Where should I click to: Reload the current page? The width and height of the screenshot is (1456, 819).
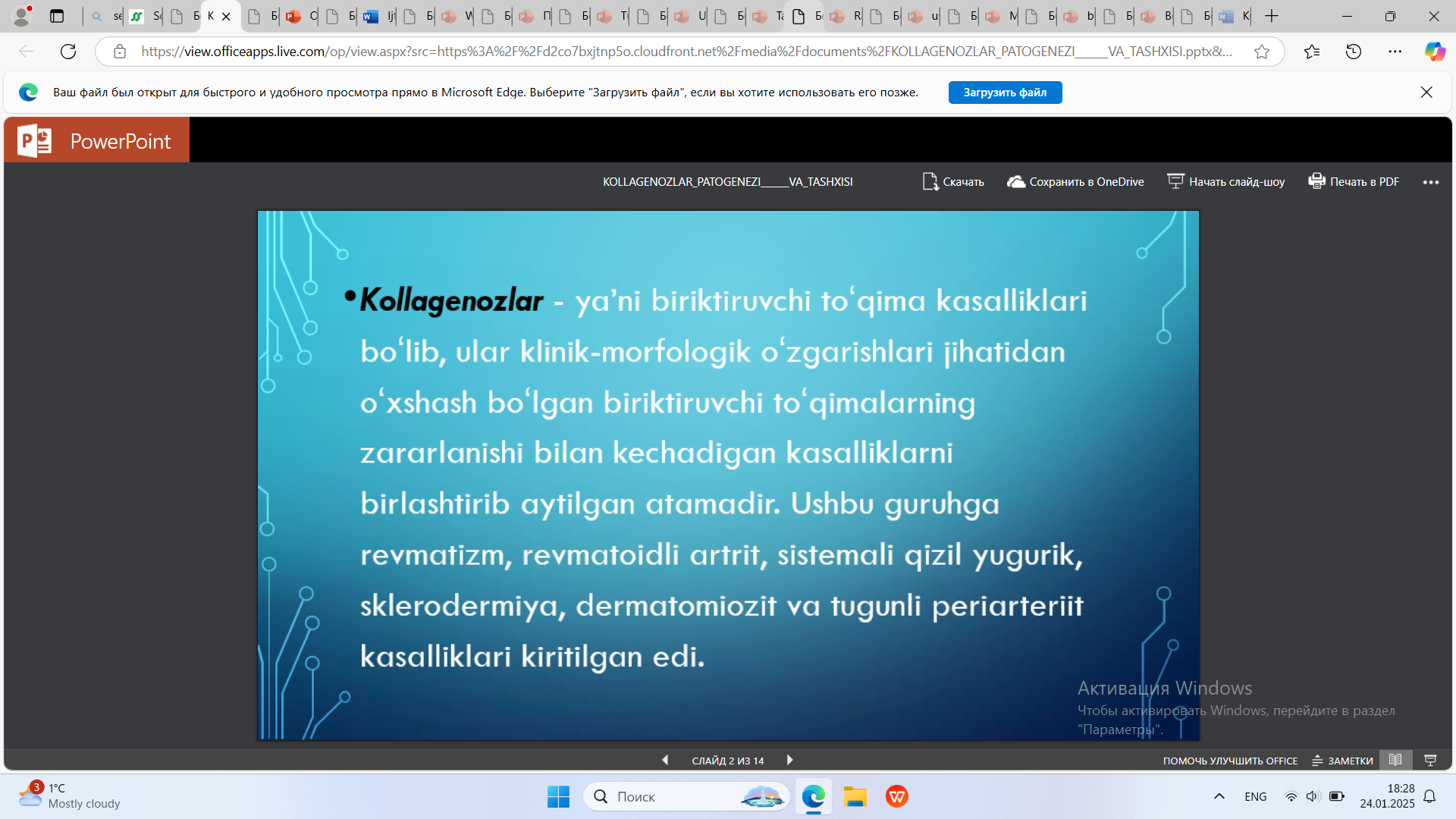68,52
